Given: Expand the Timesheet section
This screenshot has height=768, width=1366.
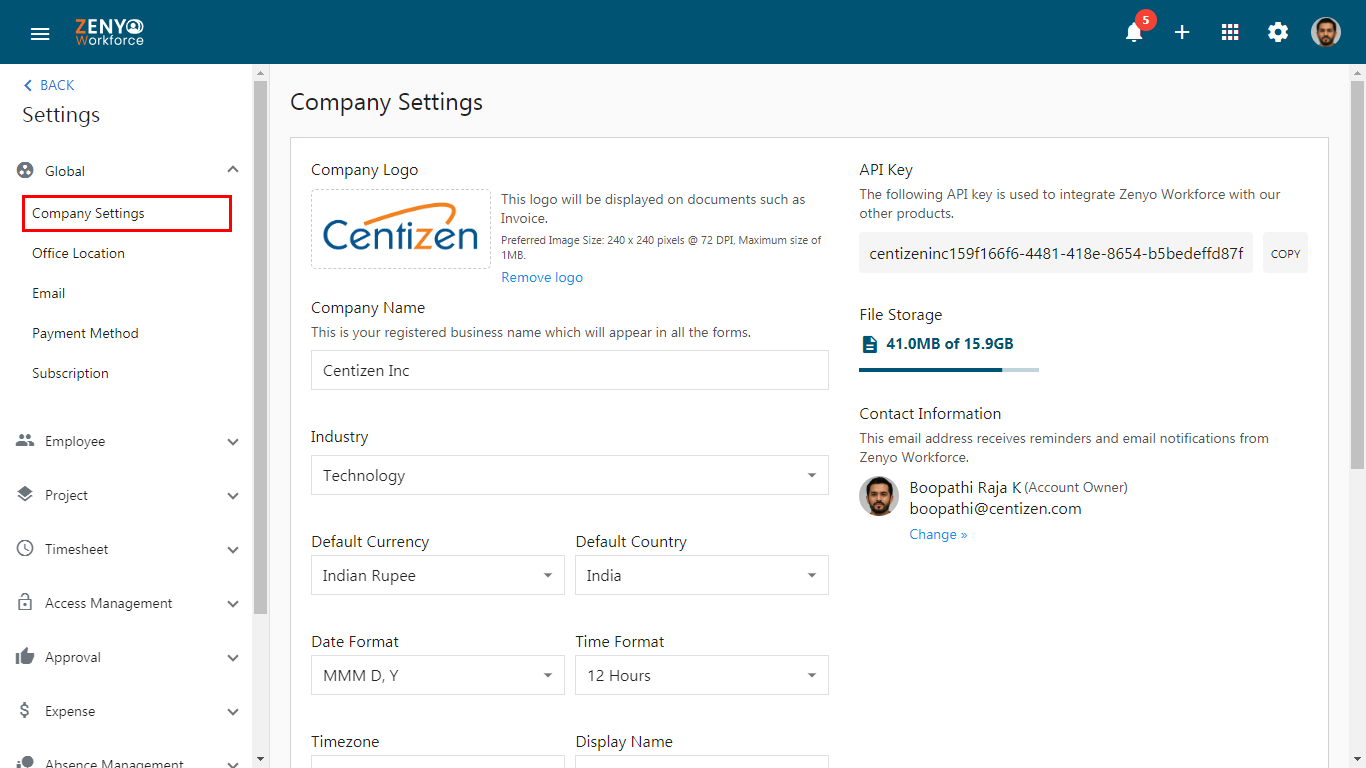Looking at the screenshot, I should point(233,550).
